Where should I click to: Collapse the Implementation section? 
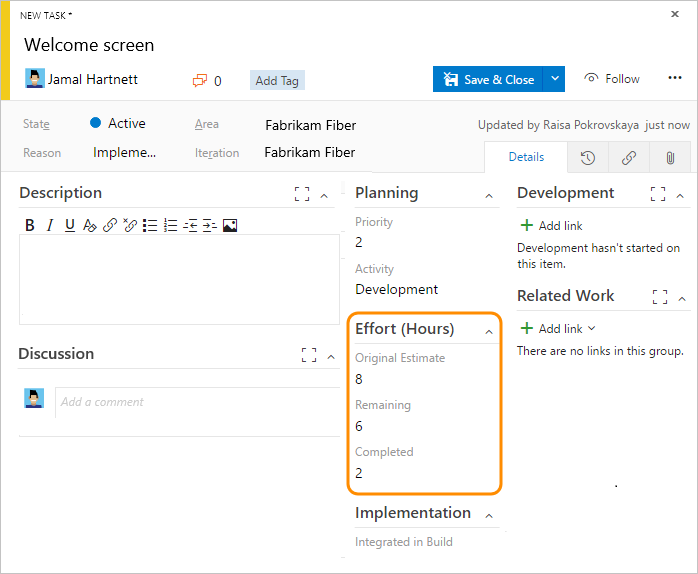click(489, 516)
